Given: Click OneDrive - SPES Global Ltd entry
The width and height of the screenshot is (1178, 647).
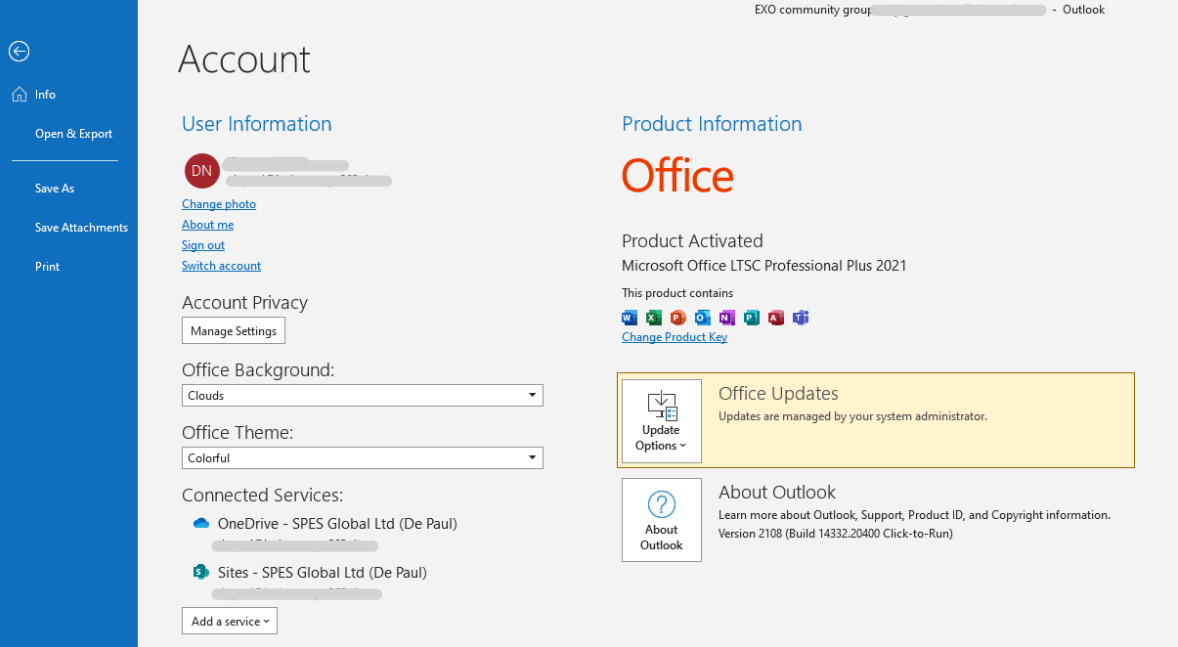Looking at the screenshot, I should click(x=337, y=524).
